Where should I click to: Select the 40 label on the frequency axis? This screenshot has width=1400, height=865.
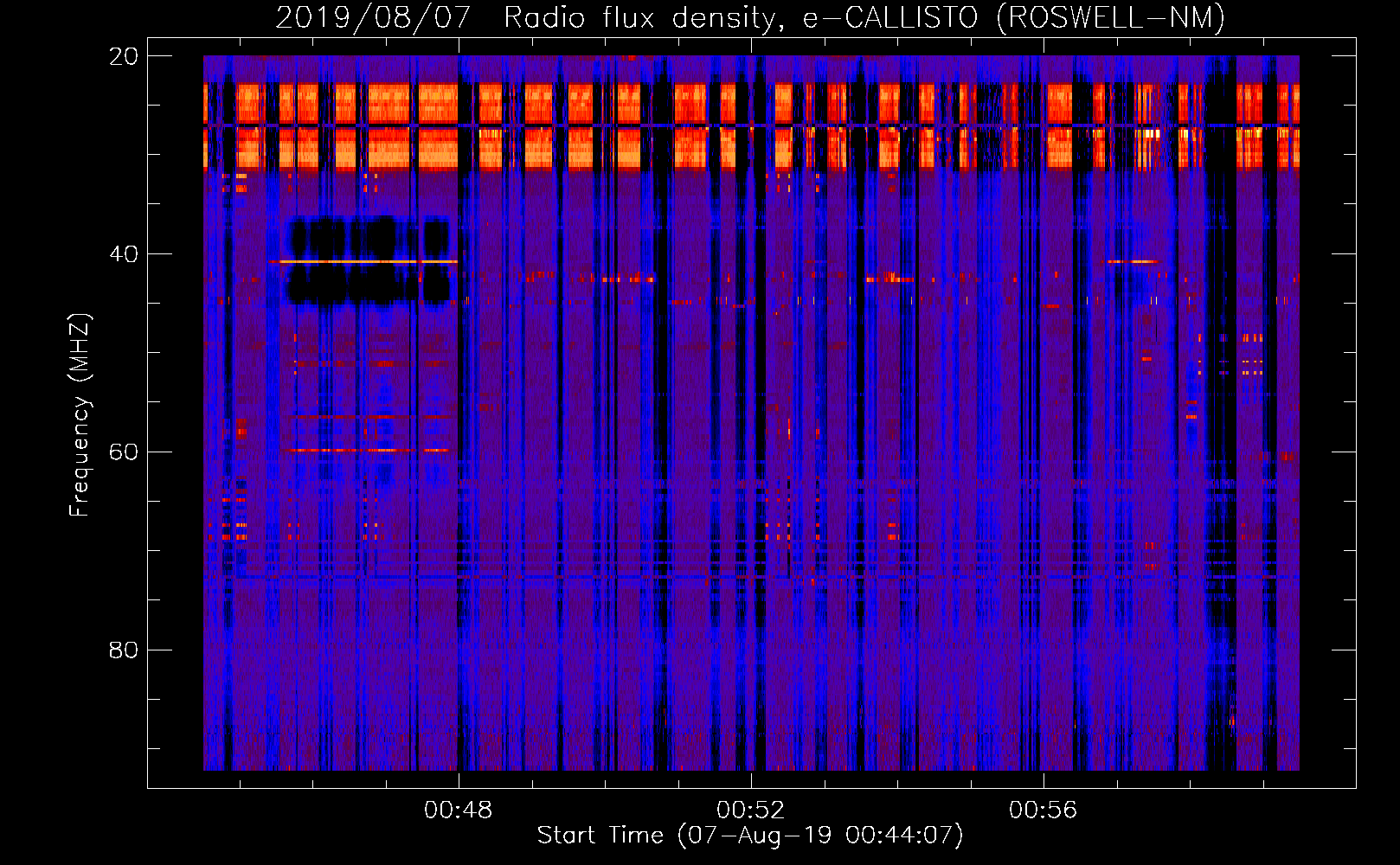click(124, 254)
